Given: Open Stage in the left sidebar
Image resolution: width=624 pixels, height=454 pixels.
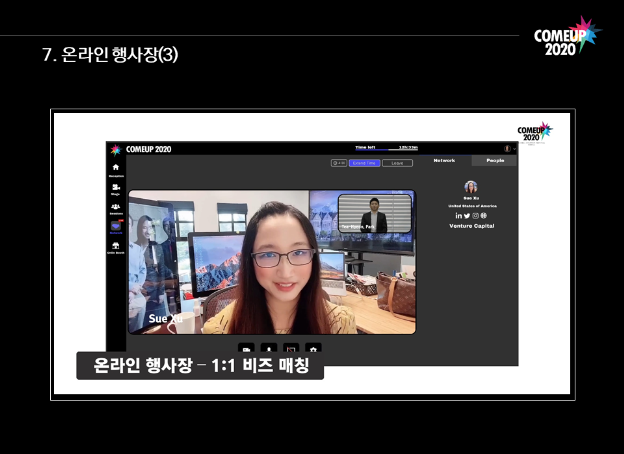Looking at the screenshot, I should pos(116,188).
